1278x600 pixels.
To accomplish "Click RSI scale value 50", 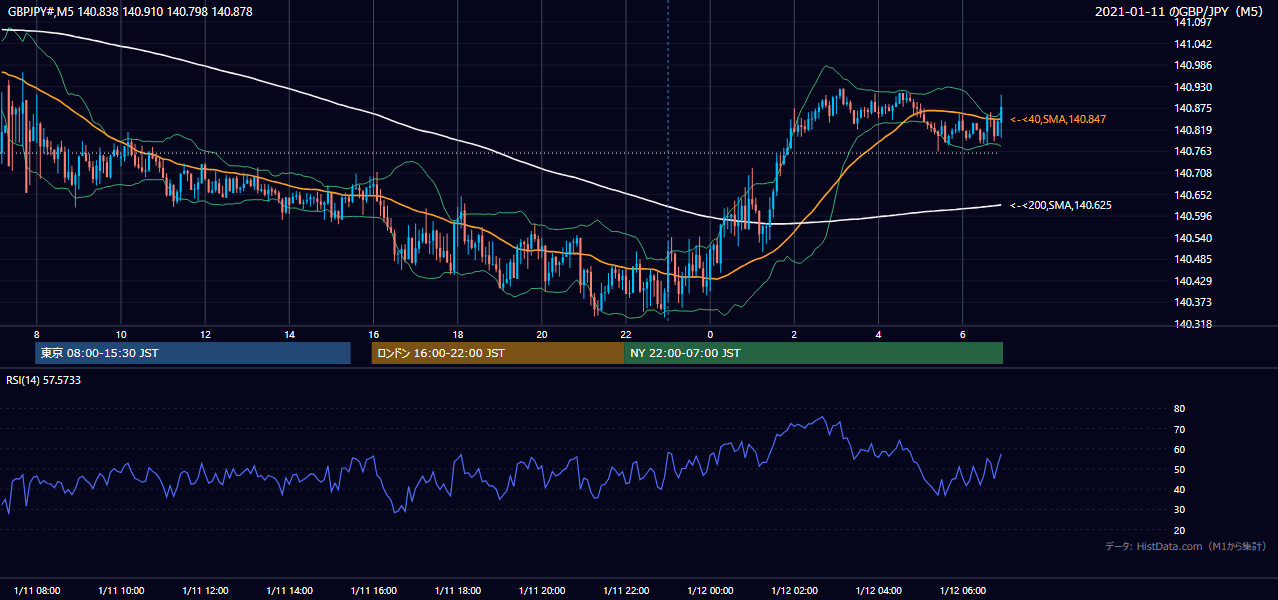I will click(x=1179, y=469).
